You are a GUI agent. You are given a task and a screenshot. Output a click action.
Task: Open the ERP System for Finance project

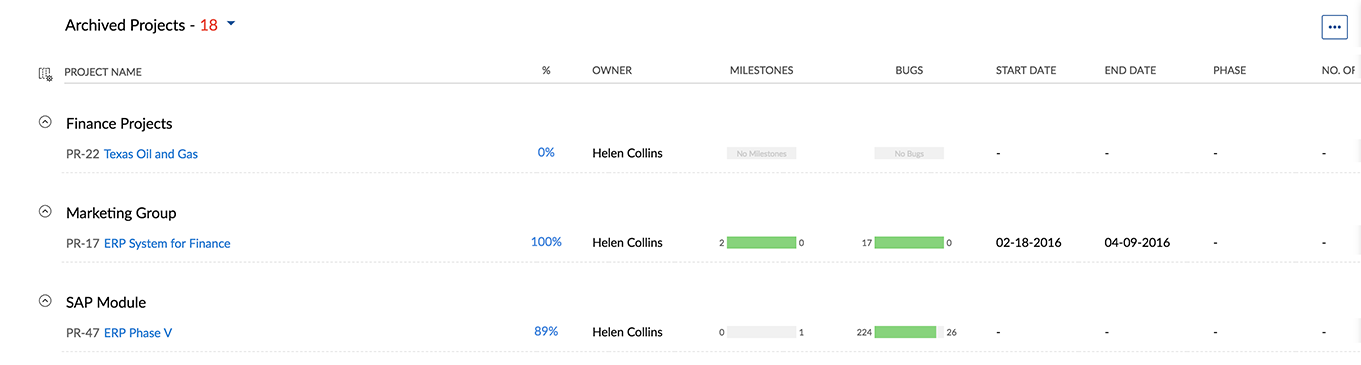click(167, 243)
